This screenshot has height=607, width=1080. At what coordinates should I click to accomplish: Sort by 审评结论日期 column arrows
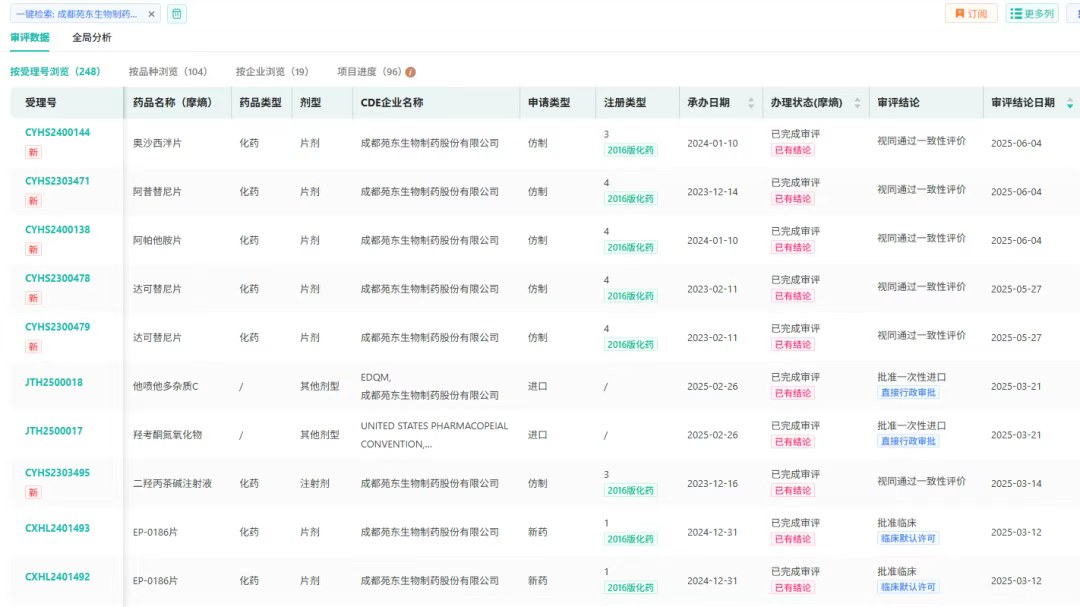(x=1070, y=103)
